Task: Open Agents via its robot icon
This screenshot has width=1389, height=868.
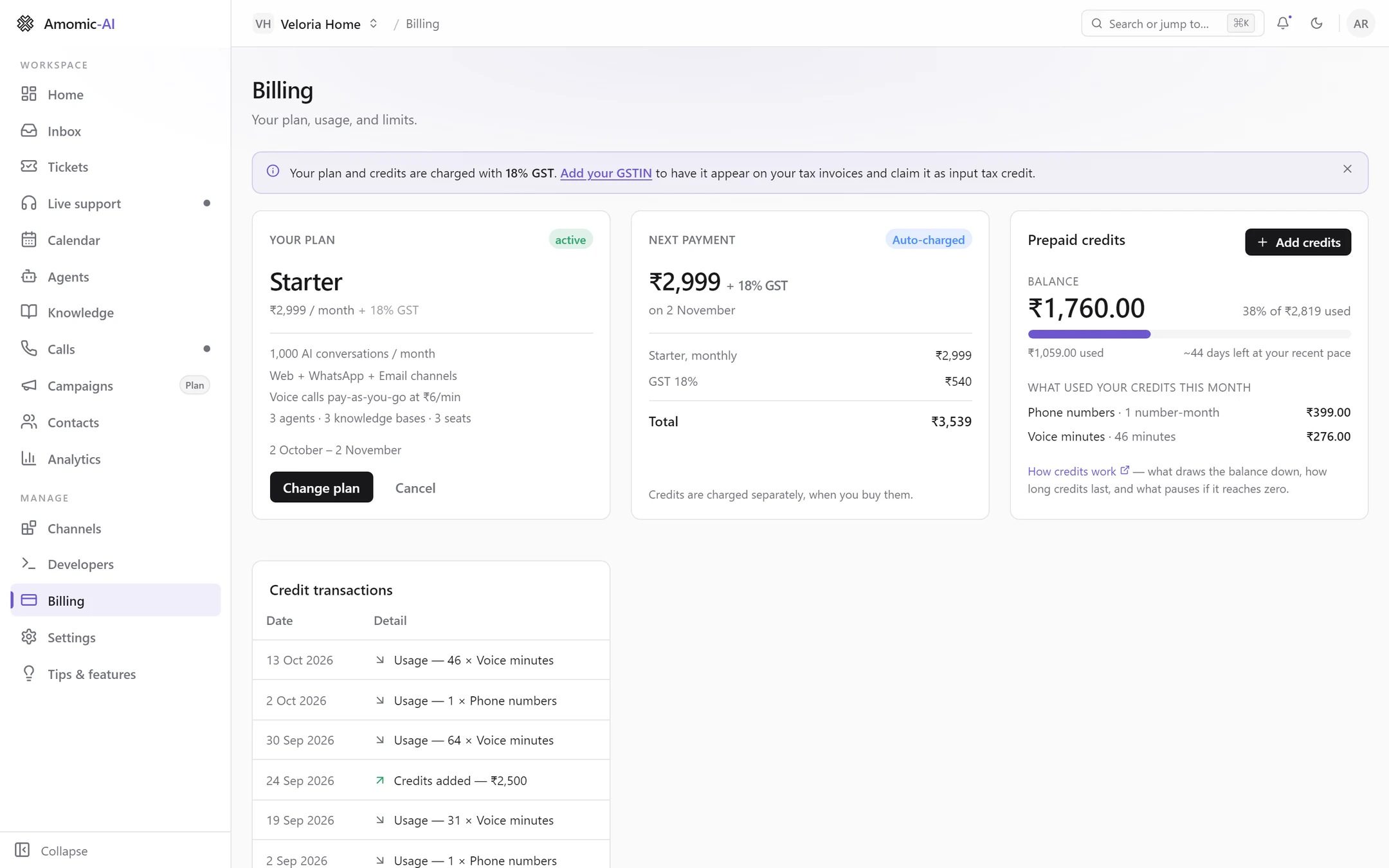Action: click(29, 276)
